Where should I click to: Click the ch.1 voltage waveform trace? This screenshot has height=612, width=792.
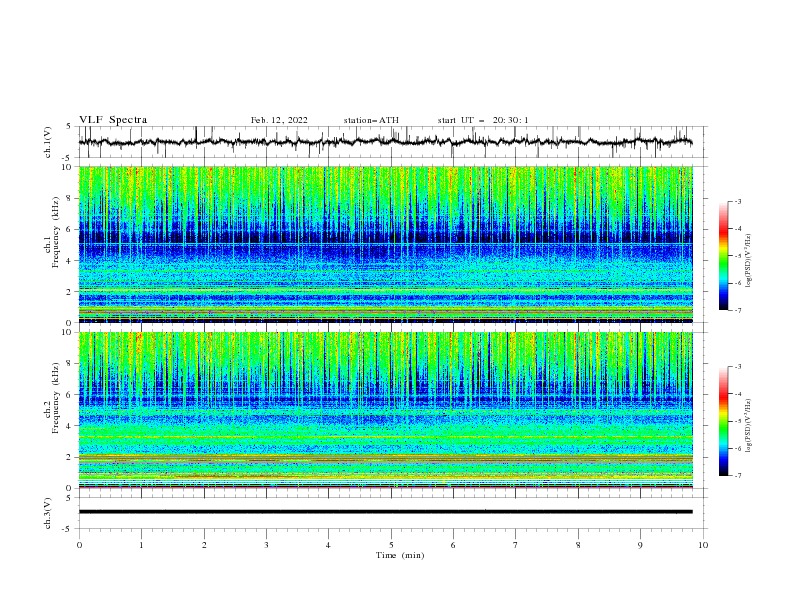tap(385, 142)
